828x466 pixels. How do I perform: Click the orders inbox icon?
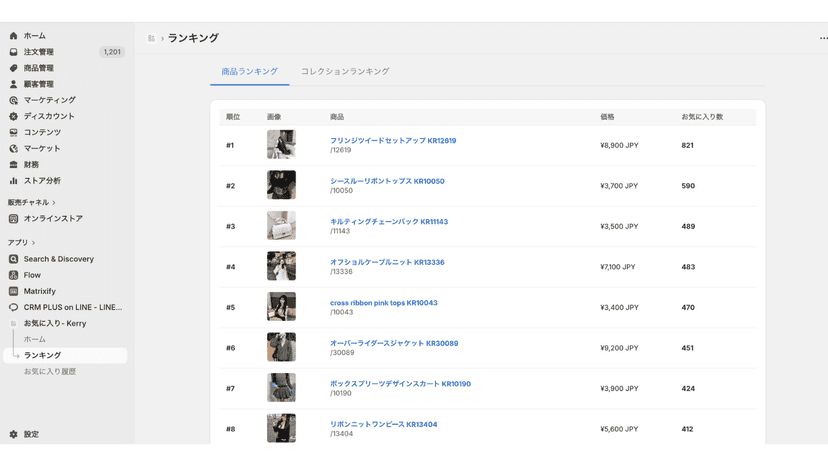tap(14, 52)
